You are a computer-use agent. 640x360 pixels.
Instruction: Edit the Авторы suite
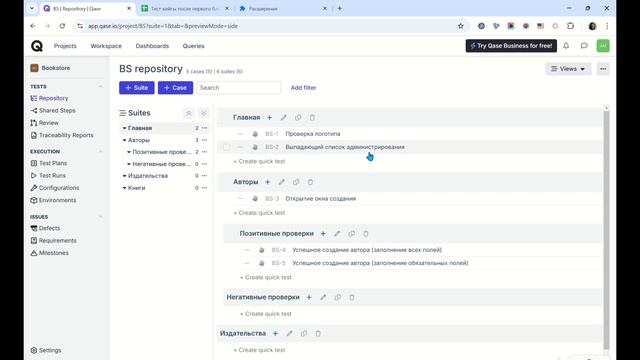(x=282, y=182)
